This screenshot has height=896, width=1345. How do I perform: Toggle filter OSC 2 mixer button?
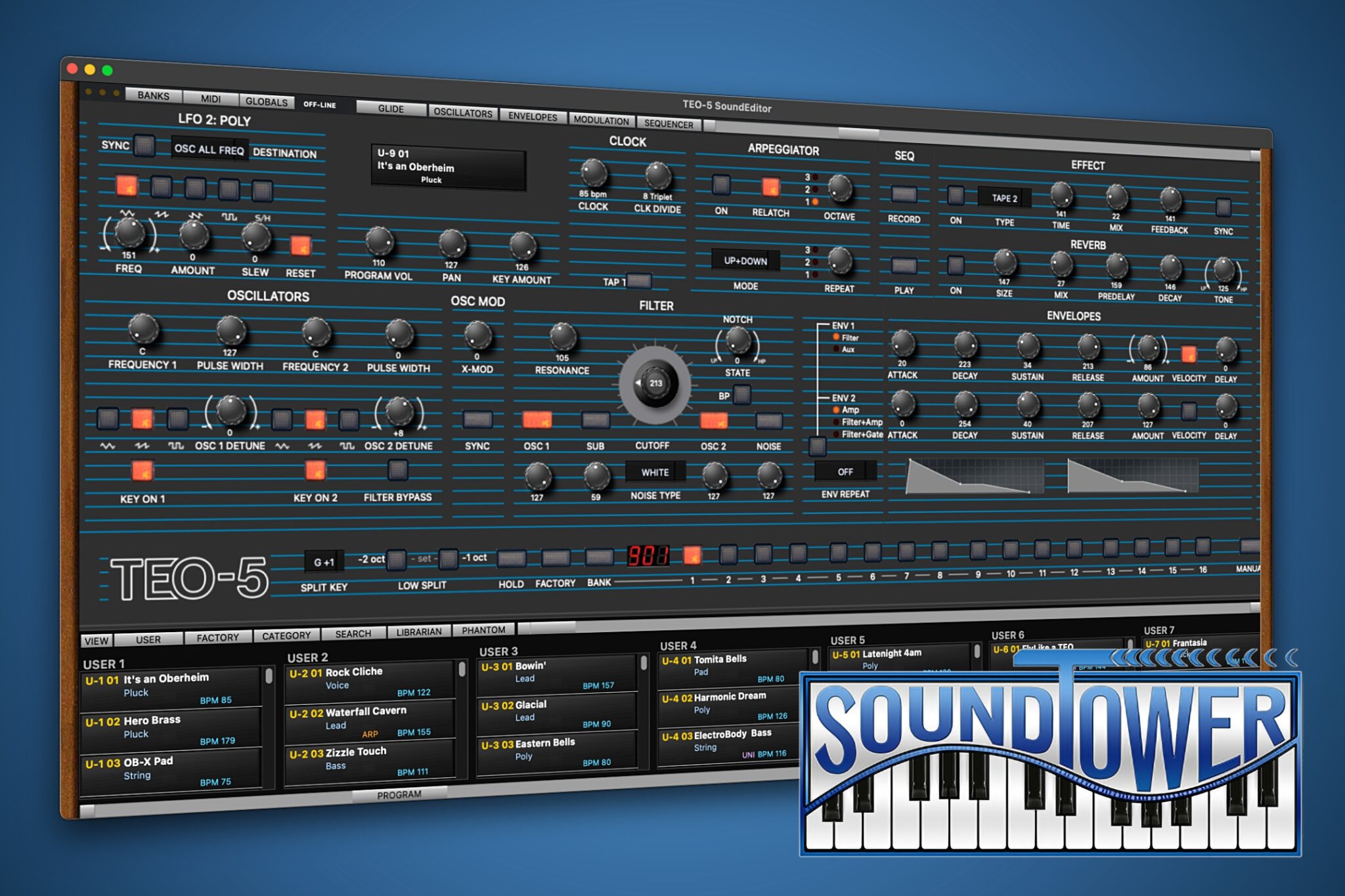713,421
